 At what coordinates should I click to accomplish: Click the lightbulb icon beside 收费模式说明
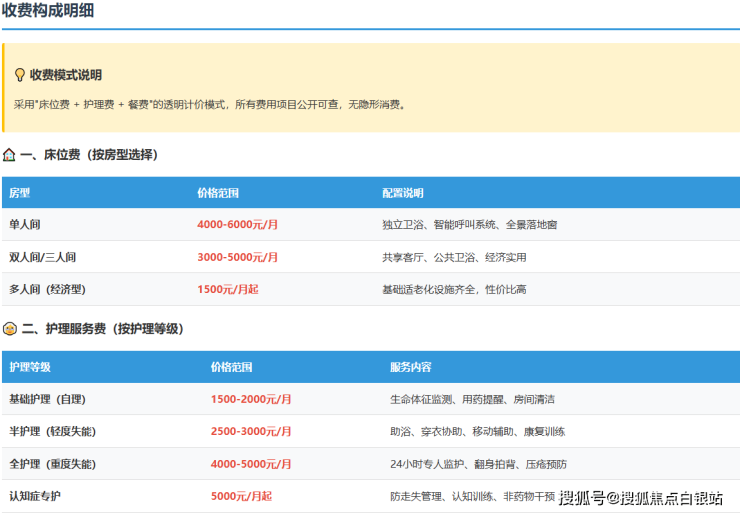click(x=19, y=75)
